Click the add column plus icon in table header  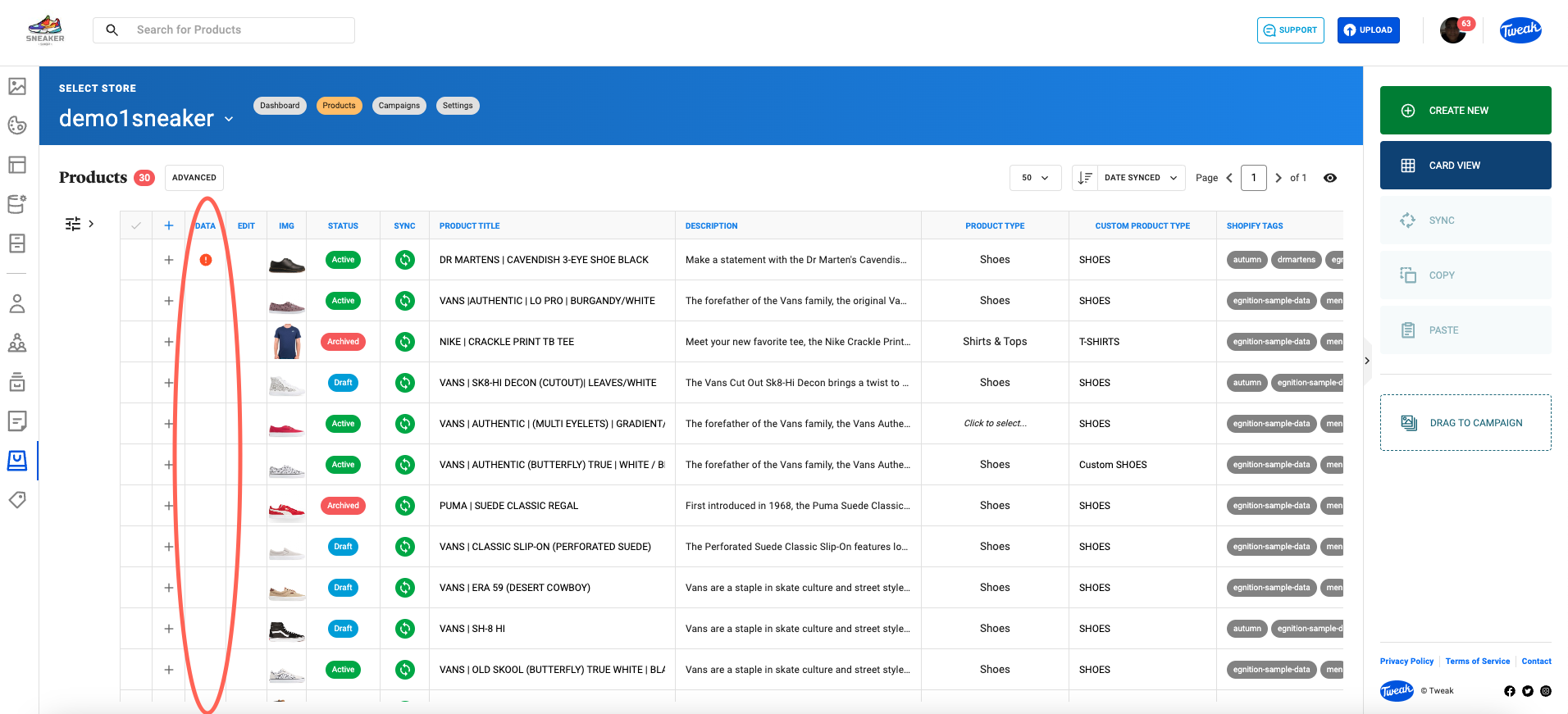pyautogui.click(x=169, y=225)
